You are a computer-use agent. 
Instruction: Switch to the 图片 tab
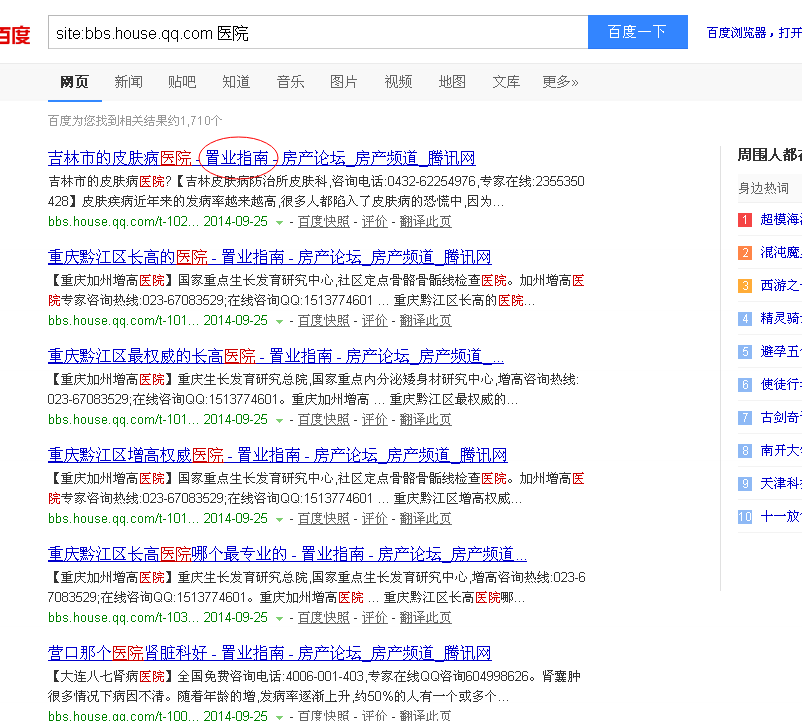344,82
